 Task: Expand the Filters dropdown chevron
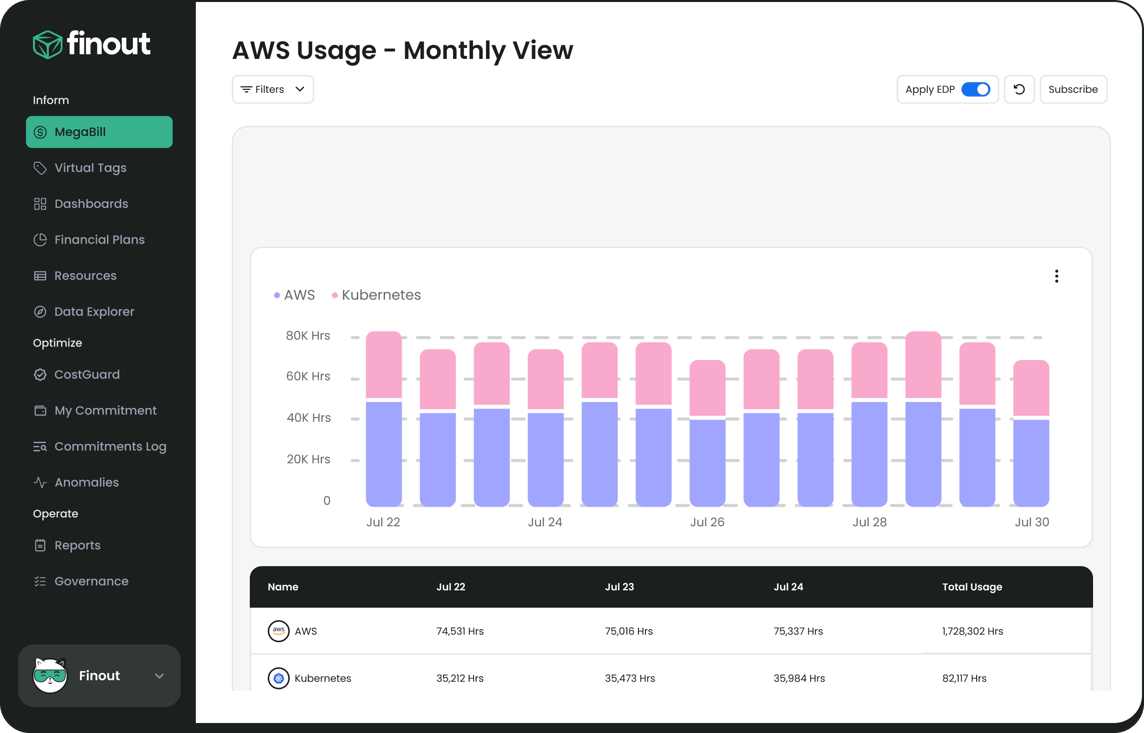tap(300, 89)
